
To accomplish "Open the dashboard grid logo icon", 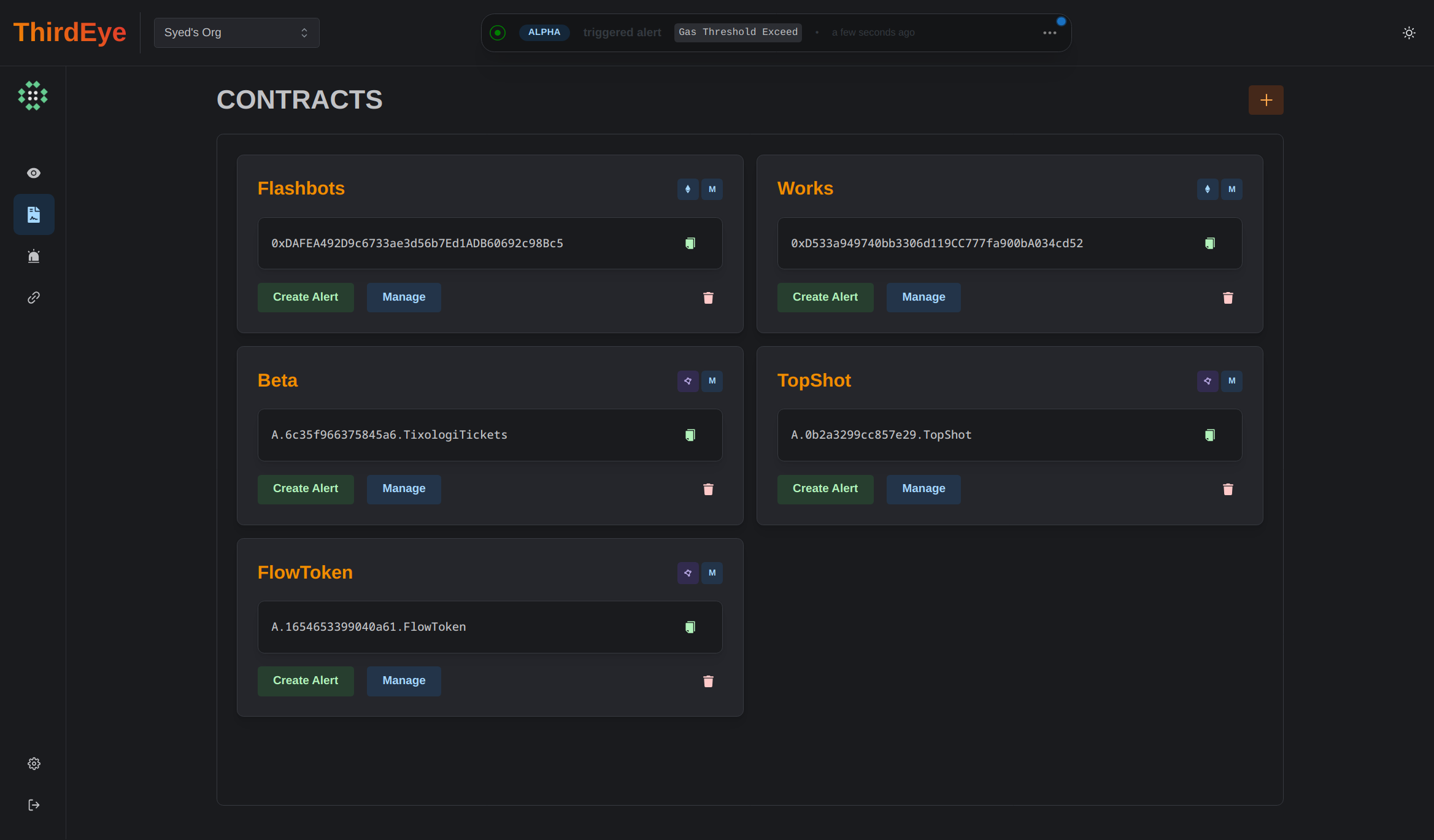I will pyautogui.click(x=33, y=96).
